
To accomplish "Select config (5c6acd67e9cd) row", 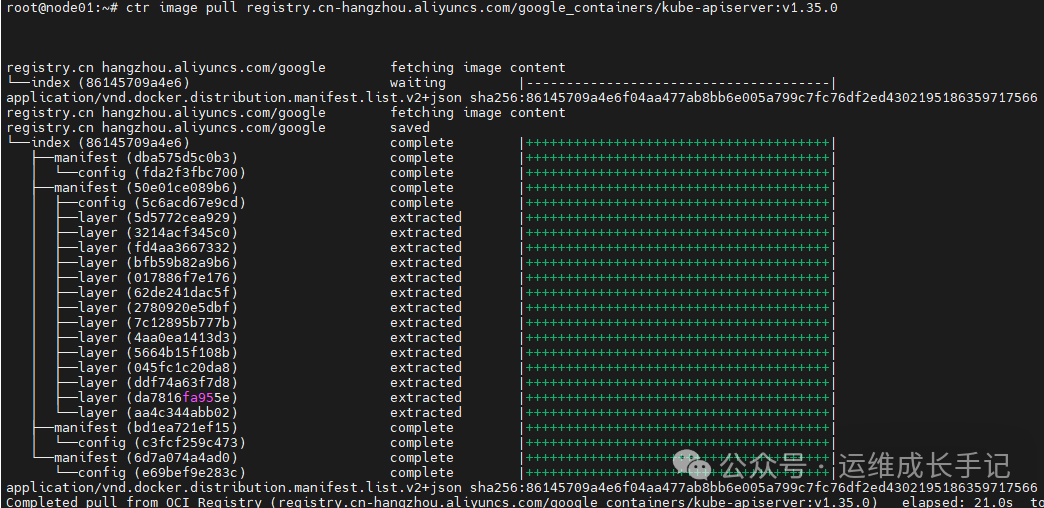I will [x=445, y=202].
